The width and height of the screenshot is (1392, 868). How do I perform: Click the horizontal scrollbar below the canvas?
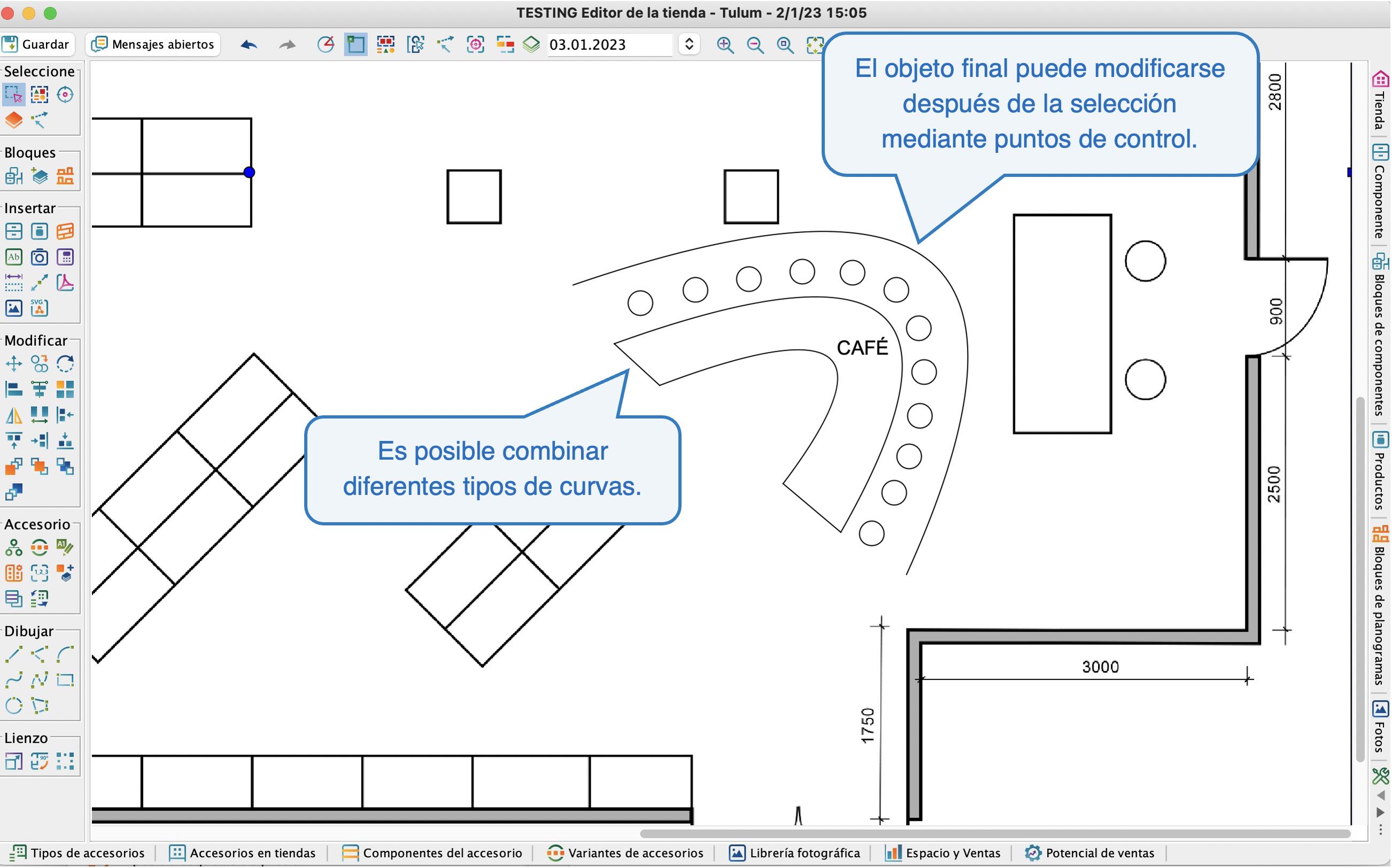click(x=995, y=834)
